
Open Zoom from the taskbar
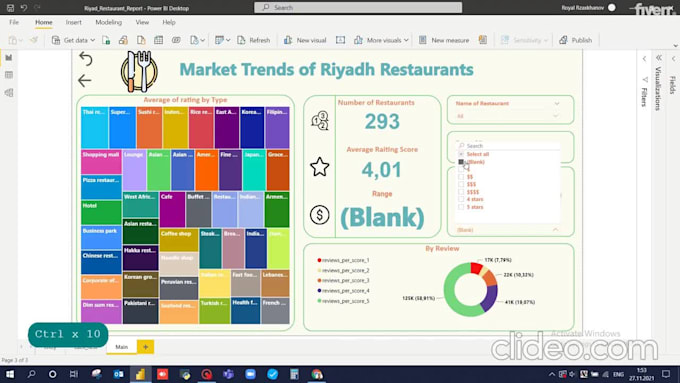[250, 374]
